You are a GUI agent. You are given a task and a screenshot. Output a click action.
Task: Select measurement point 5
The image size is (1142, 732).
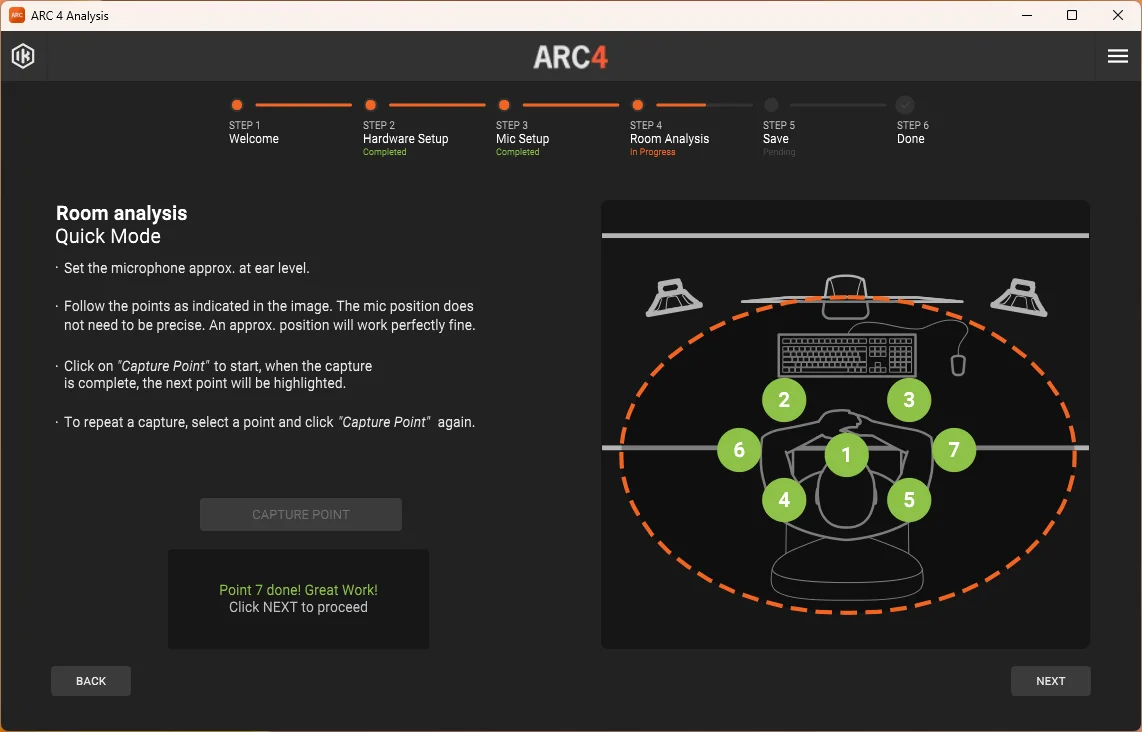coord(909,500)
